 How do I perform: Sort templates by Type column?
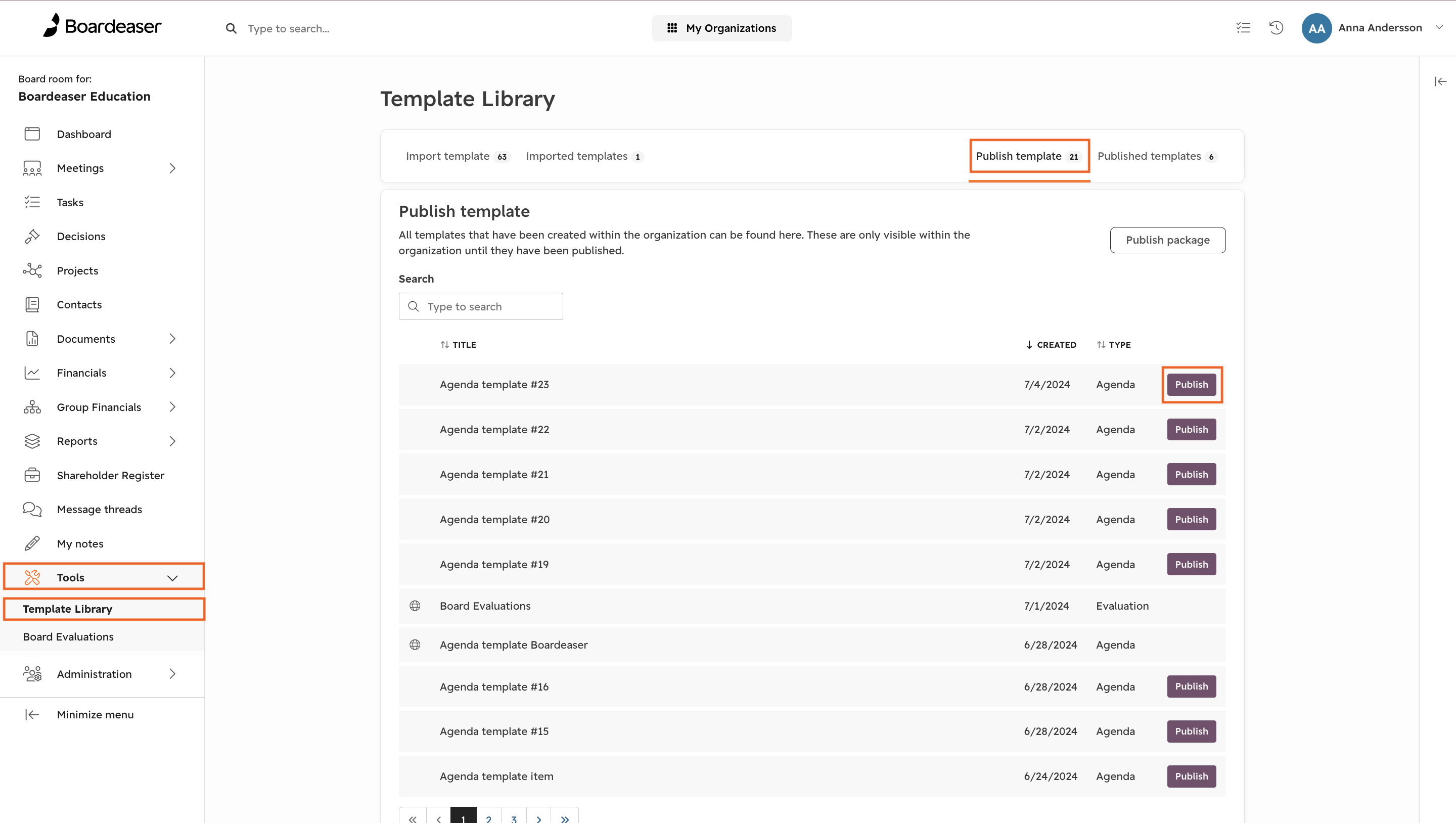[x=1113, y=345]
